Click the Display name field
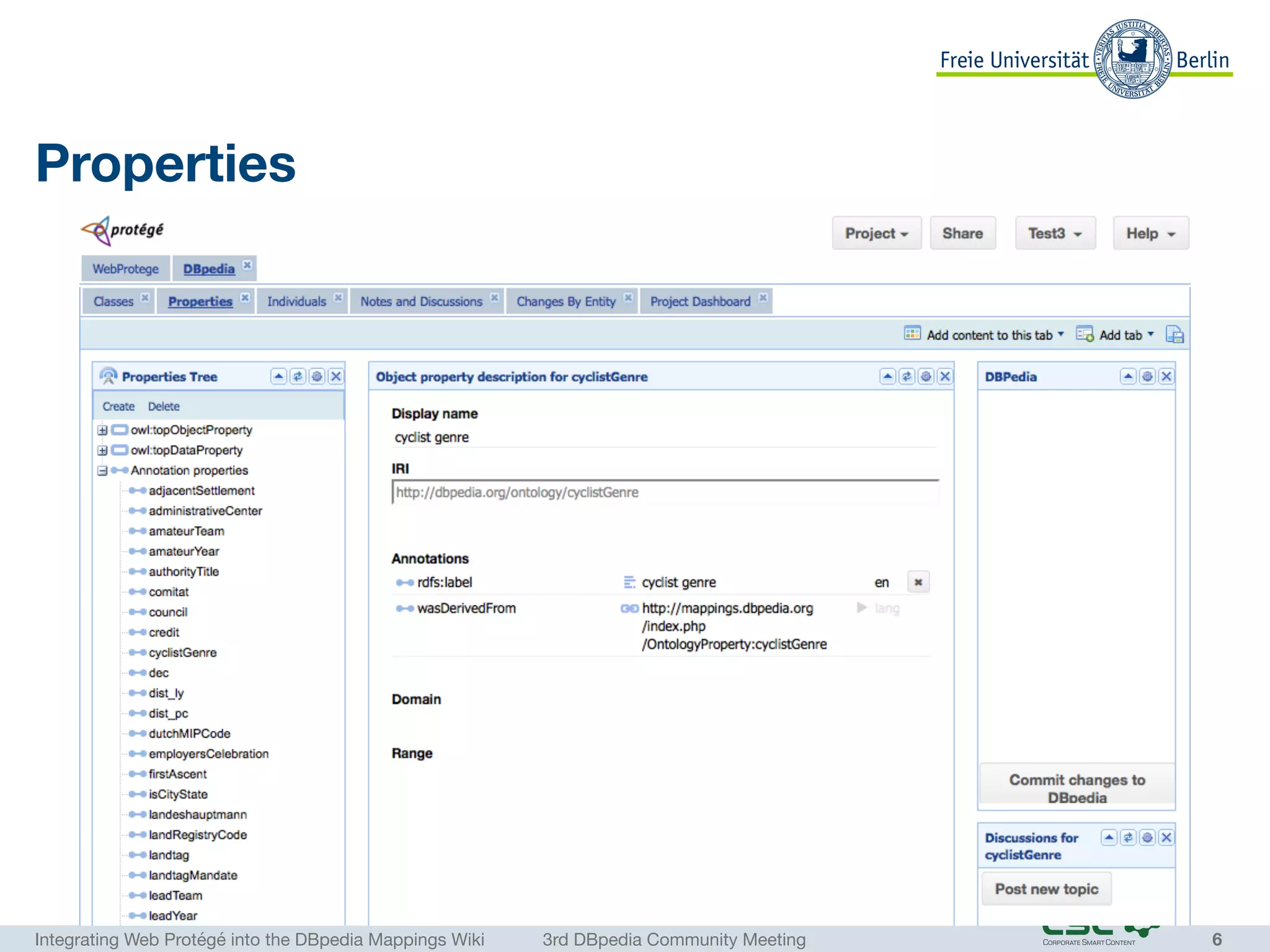This screenshot has height=952, width=1270. [664, 438]
